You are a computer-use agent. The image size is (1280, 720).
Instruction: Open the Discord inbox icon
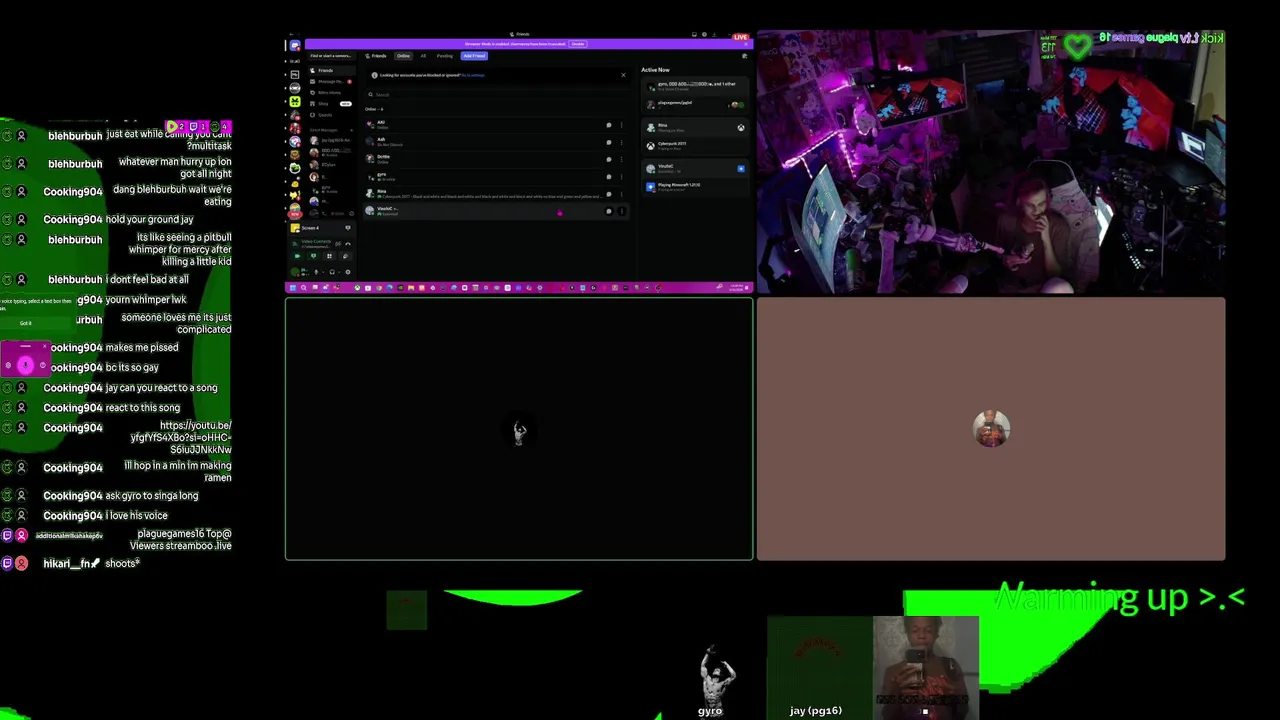pos(694,34)
